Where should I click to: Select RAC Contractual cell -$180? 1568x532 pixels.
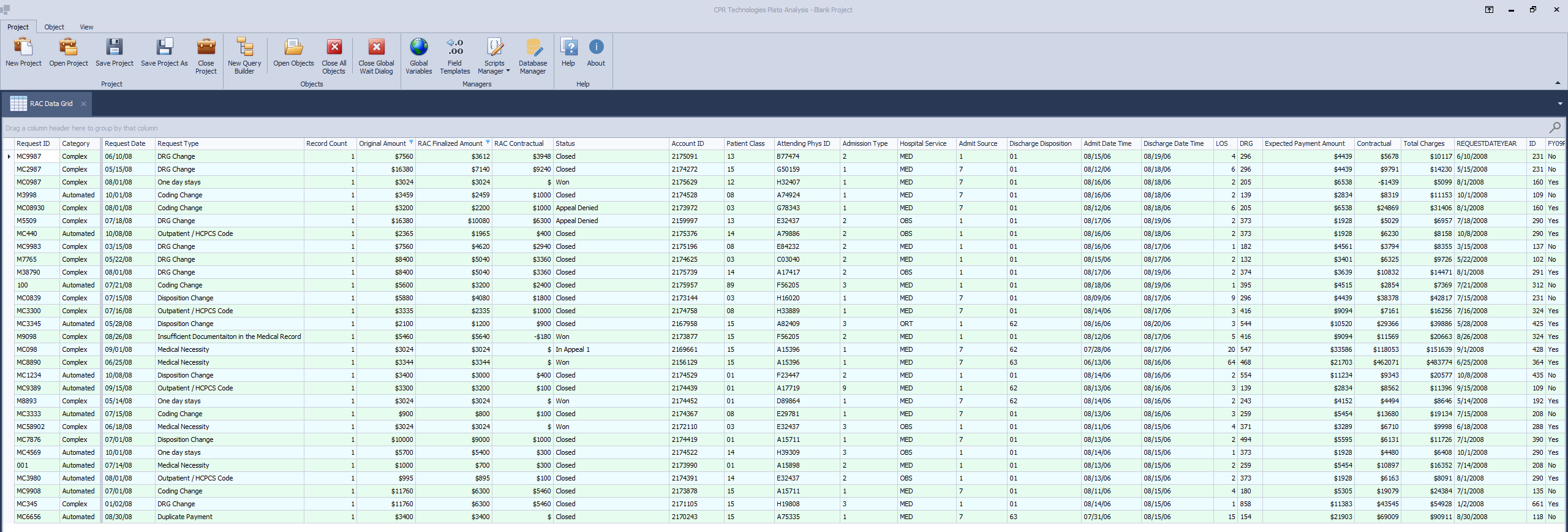(522, 336)
